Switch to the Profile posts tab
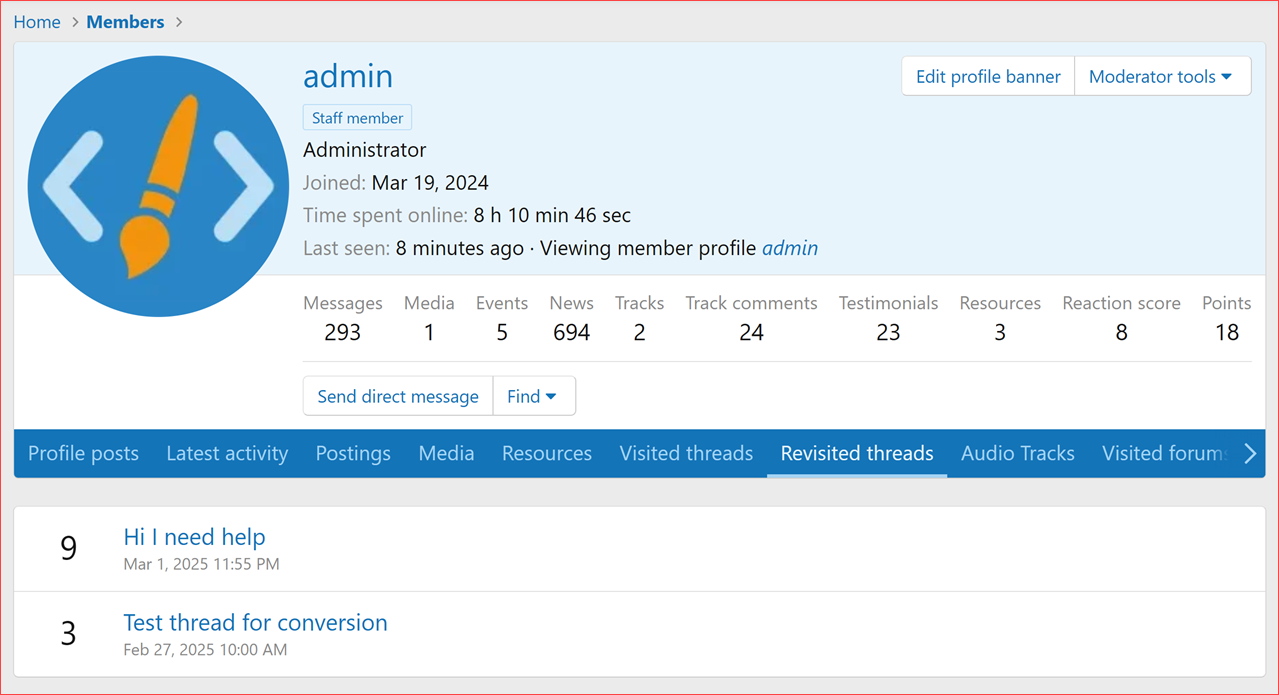This screenshot has width=1279, height=695. [x=83, y=453]
